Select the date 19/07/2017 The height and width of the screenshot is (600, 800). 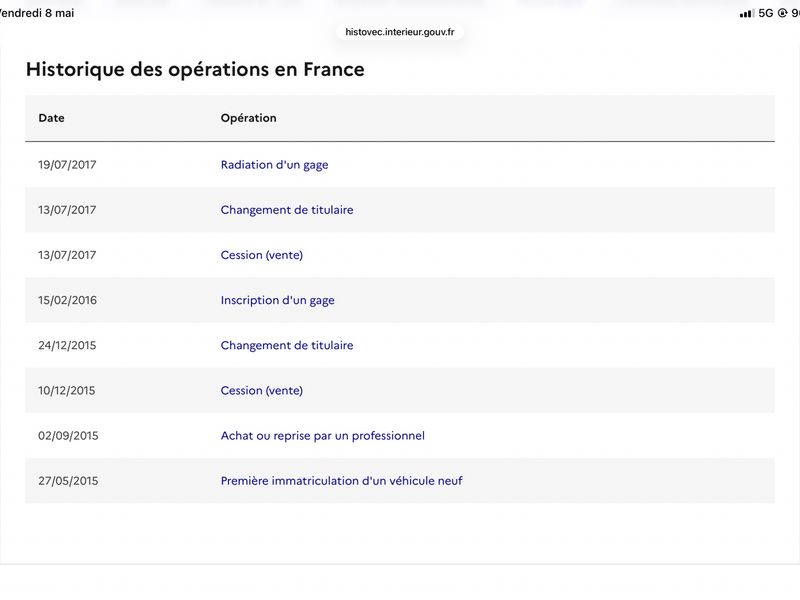click(x=67, y=165)
